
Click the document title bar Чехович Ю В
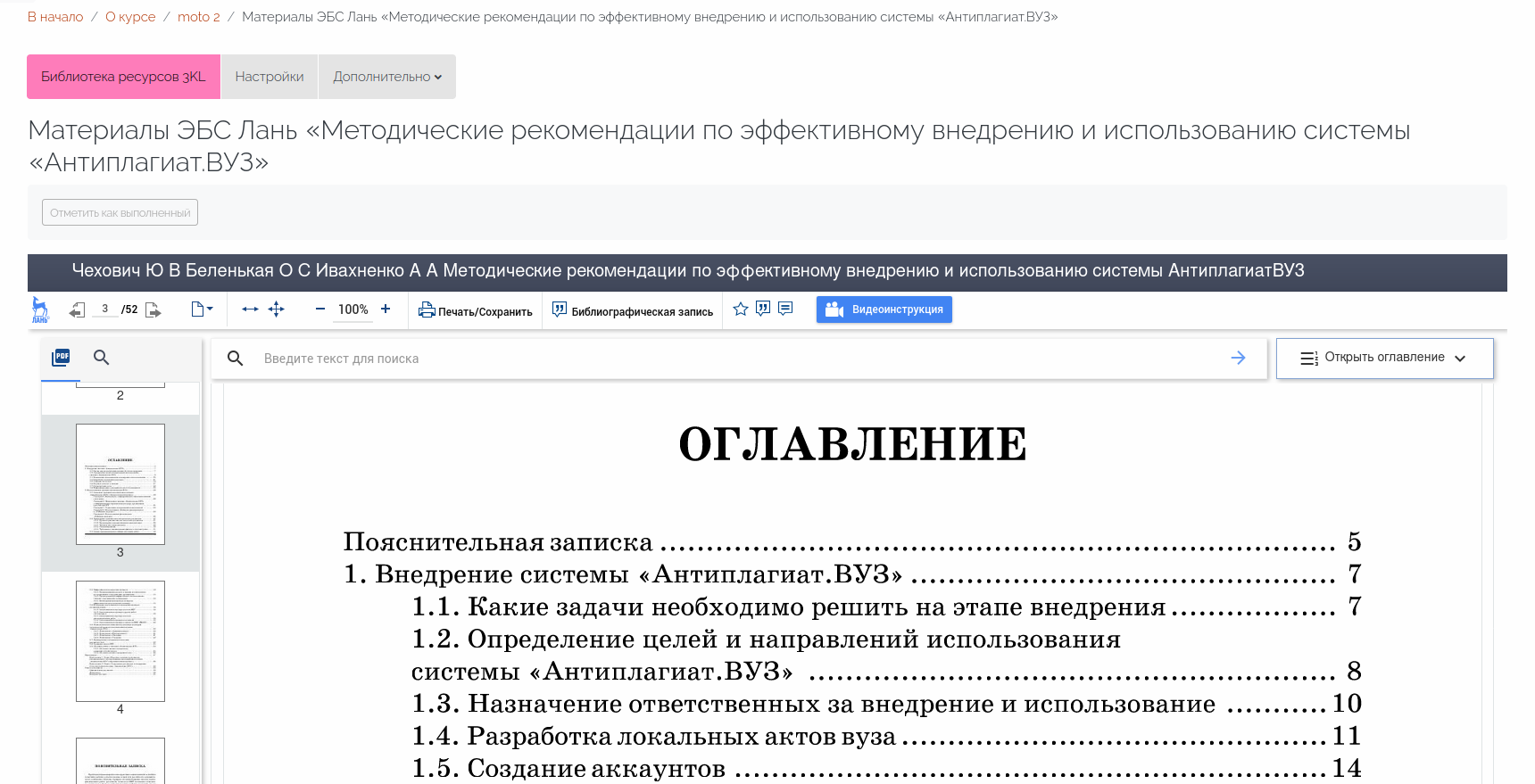tap(767, 271)
